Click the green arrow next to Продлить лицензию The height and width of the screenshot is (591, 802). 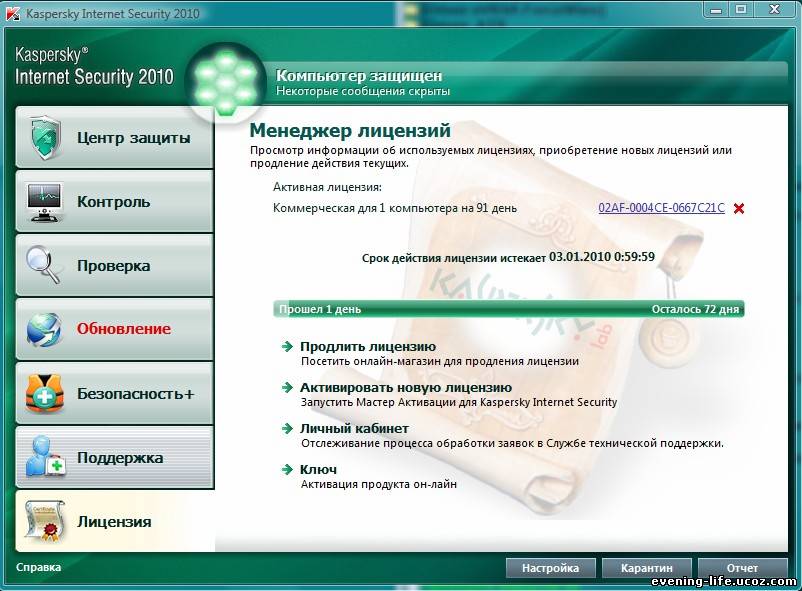pyautogui.click(x=287, y=346)
